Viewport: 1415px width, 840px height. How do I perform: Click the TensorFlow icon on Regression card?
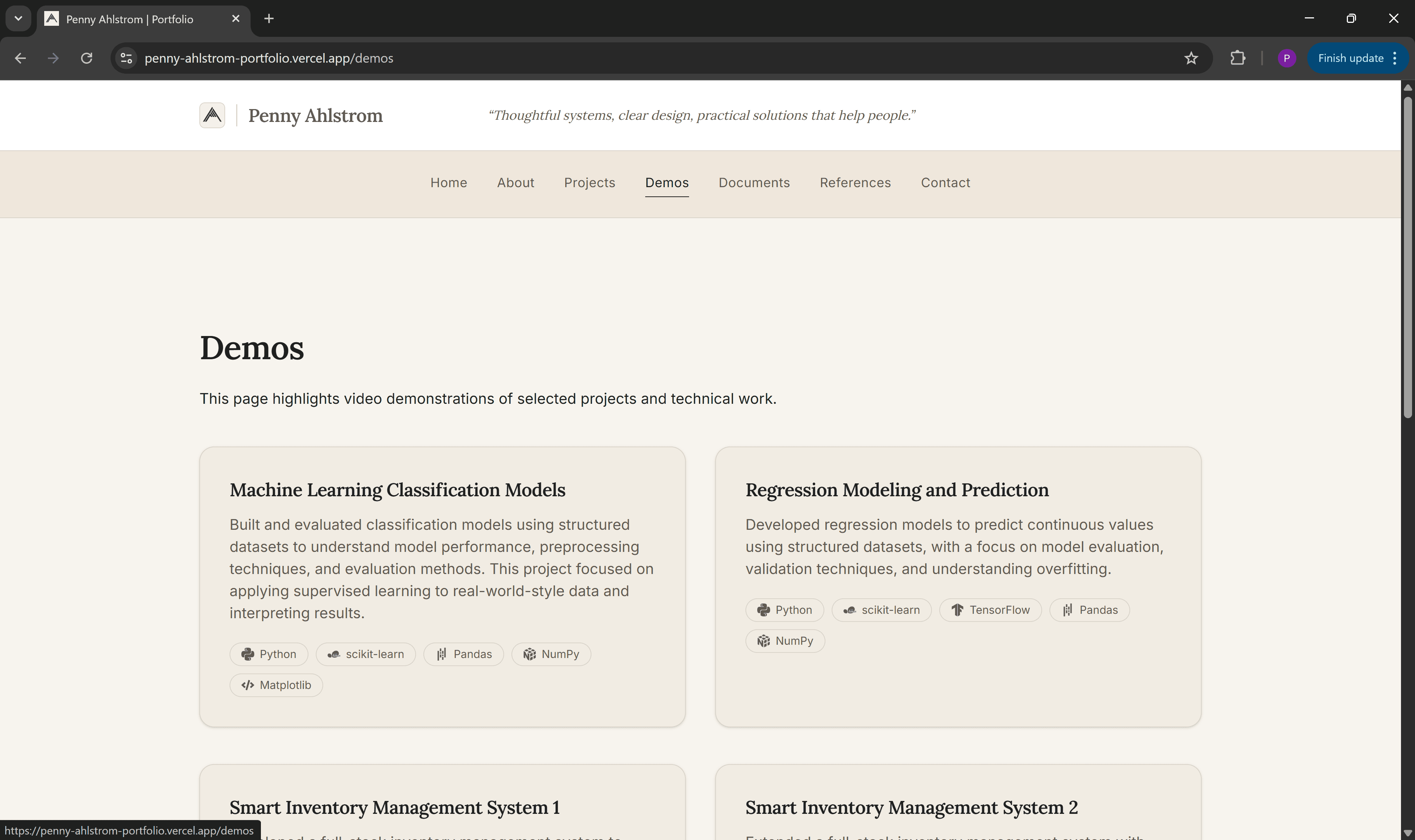(x=958, y=610)
